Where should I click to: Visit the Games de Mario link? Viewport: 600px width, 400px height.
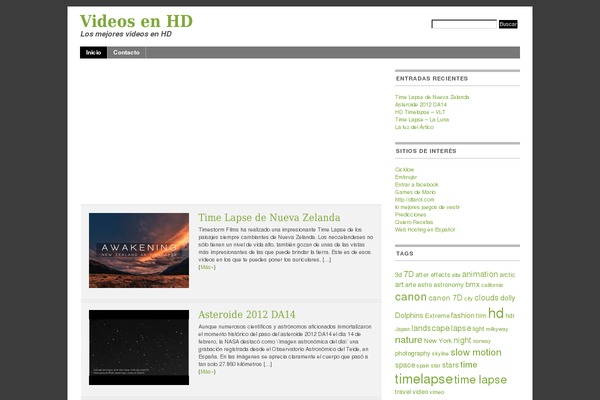coord(415,192)
